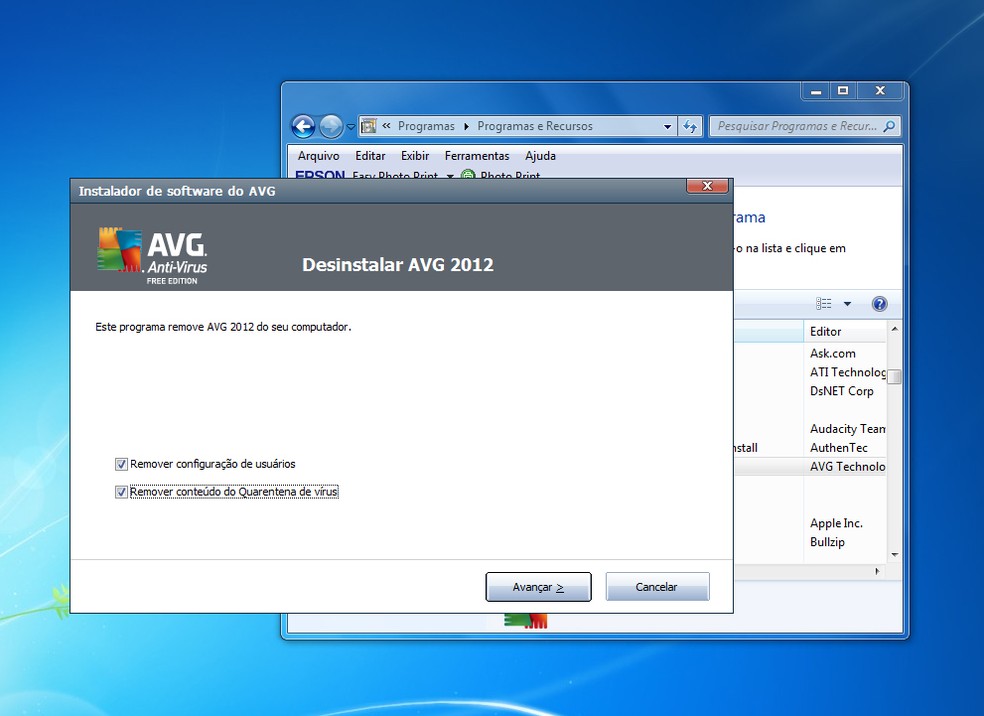Select the AVG Technologies row
The image size is (984, 716).
pos(847,466)
